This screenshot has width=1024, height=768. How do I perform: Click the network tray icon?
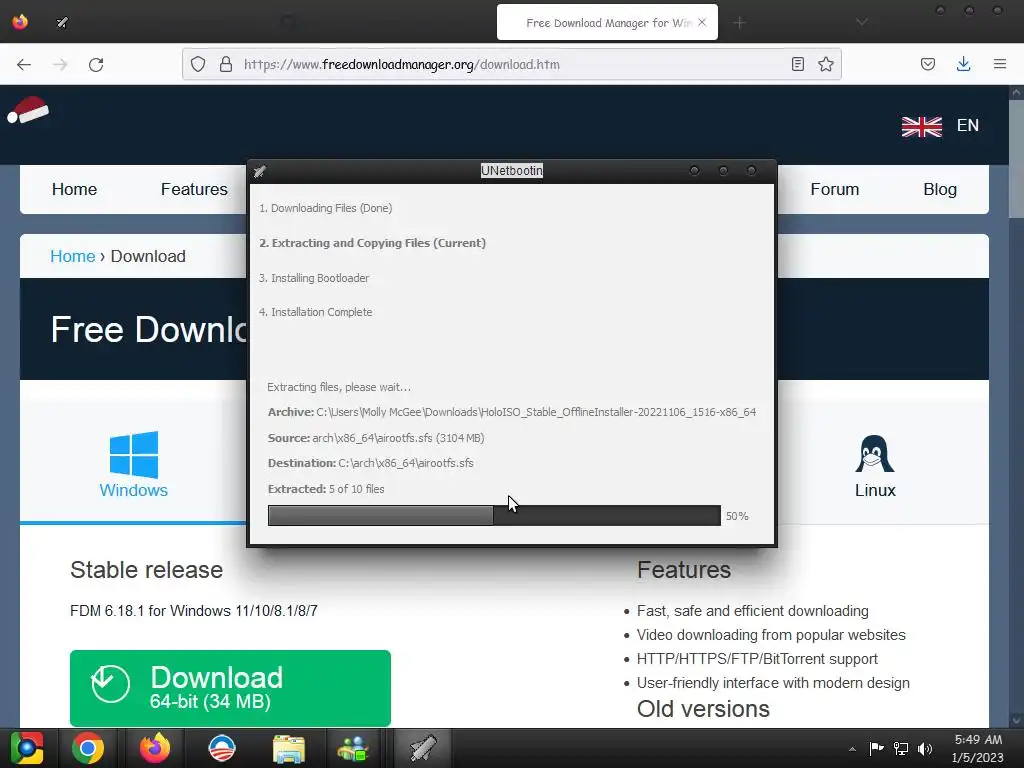pos(901,748)
